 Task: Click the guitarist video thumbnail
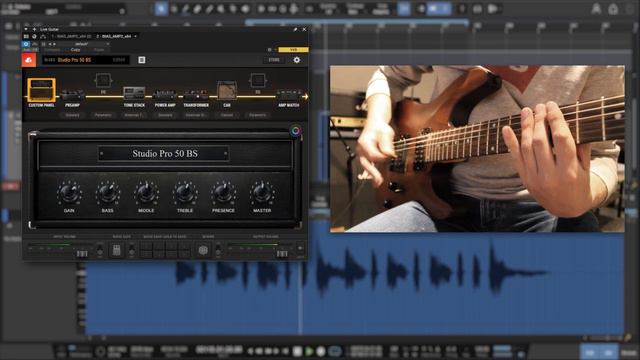click(477, 149)
